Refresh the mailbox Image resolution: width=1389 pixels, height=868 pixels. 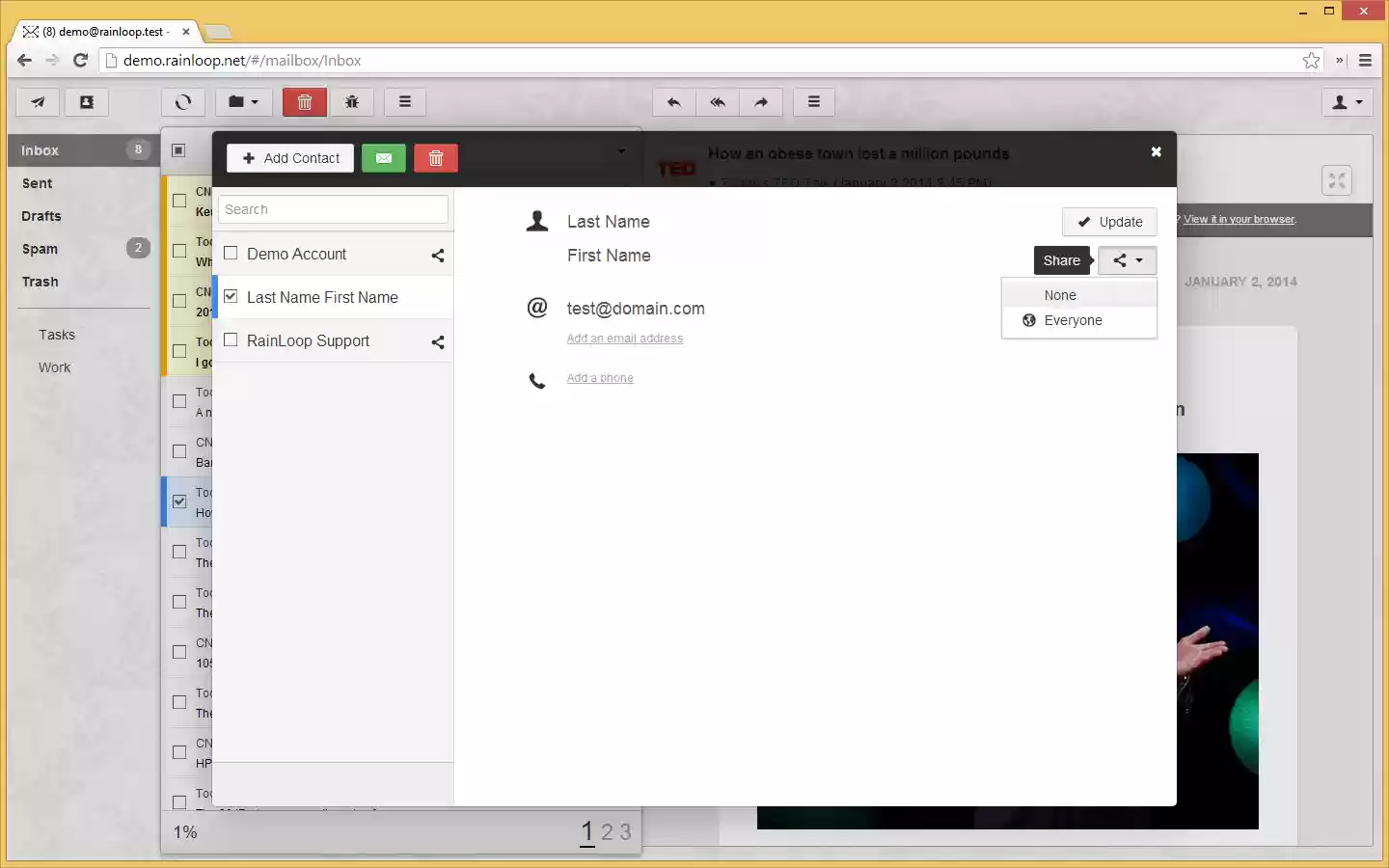183,102
